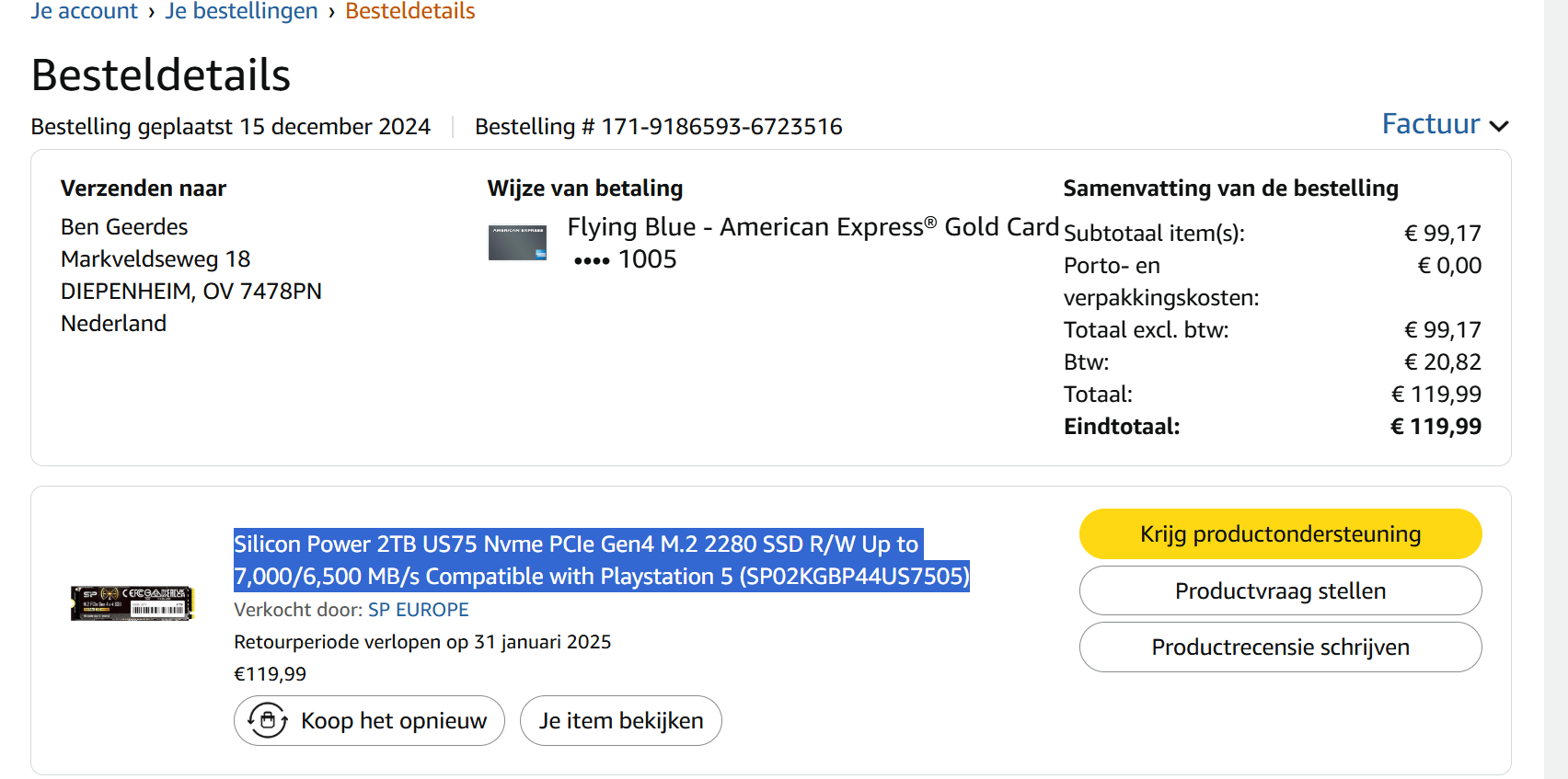This screenshot has width=1568, height=779.
Task: Visit the SP EUROPE seller page
Action: (419, 610)
